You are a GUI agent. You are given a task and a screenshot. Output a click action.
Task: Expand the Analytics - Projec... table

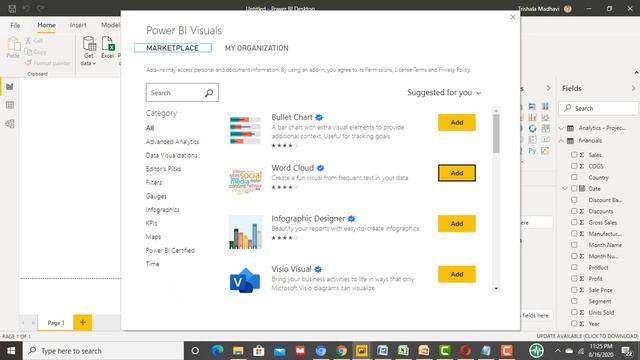(x=562, y=128)
